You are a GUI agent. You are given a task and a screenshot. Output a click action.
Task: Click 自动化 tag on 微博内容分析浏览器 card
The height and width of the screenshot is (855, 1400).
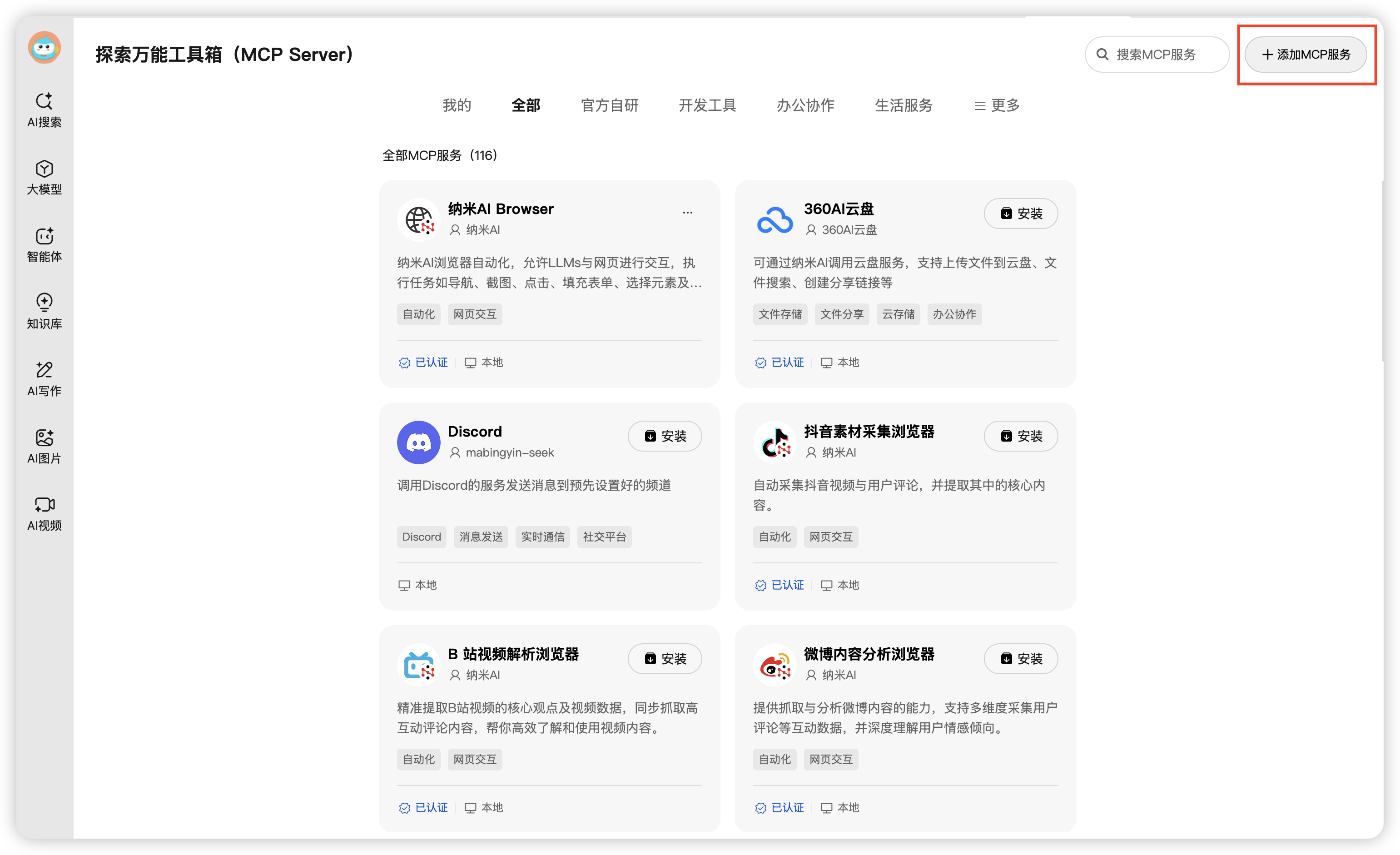click(775, 760)
